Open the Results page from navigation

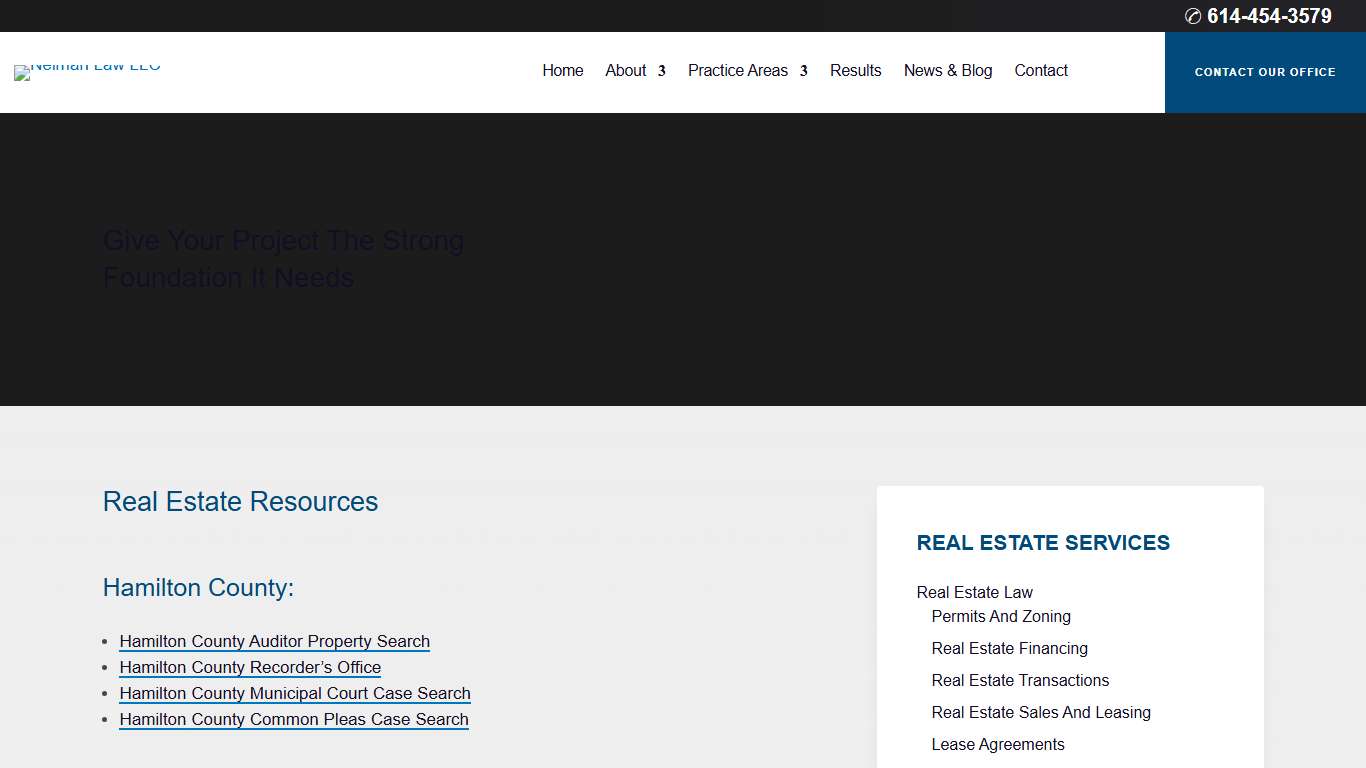[855, 70]
